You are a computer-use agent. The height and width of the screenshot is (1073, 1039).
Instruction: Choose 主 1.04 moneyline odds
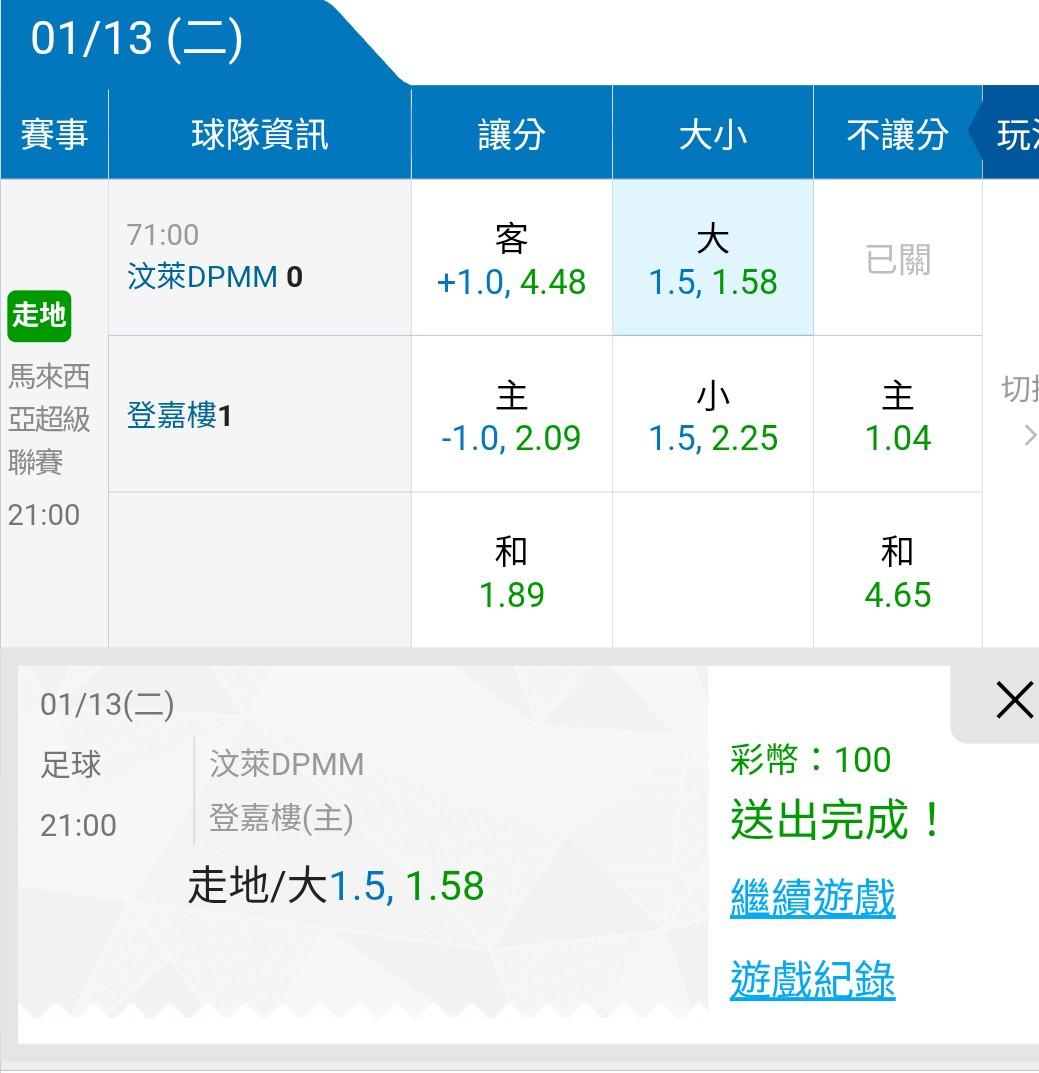(x=897, y=415)
